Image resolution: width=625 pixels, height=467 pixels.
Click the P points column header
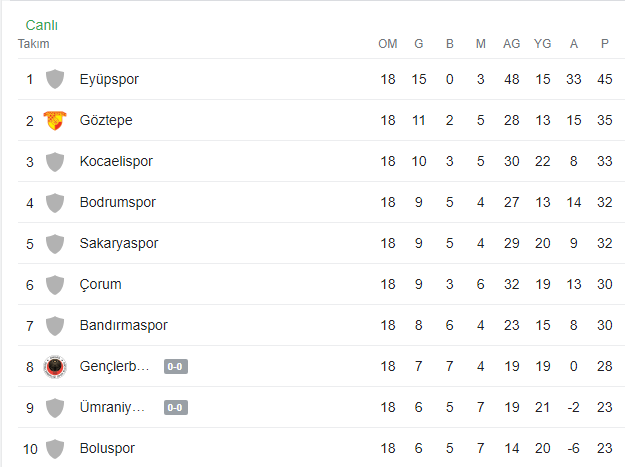pos(605,44)
